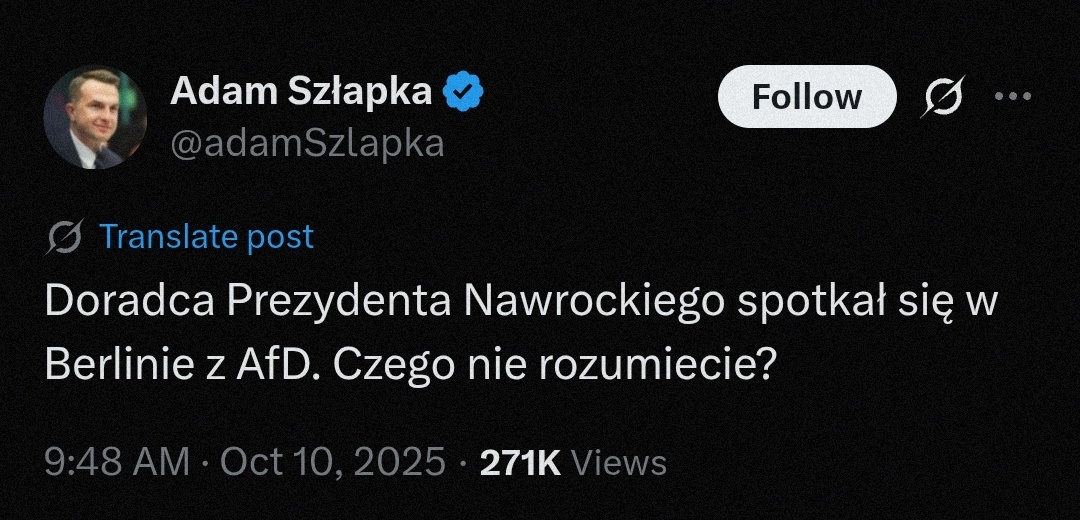Click the Adam Szłapka display name
Screen dimensions: 1080x520
point(302,92)
